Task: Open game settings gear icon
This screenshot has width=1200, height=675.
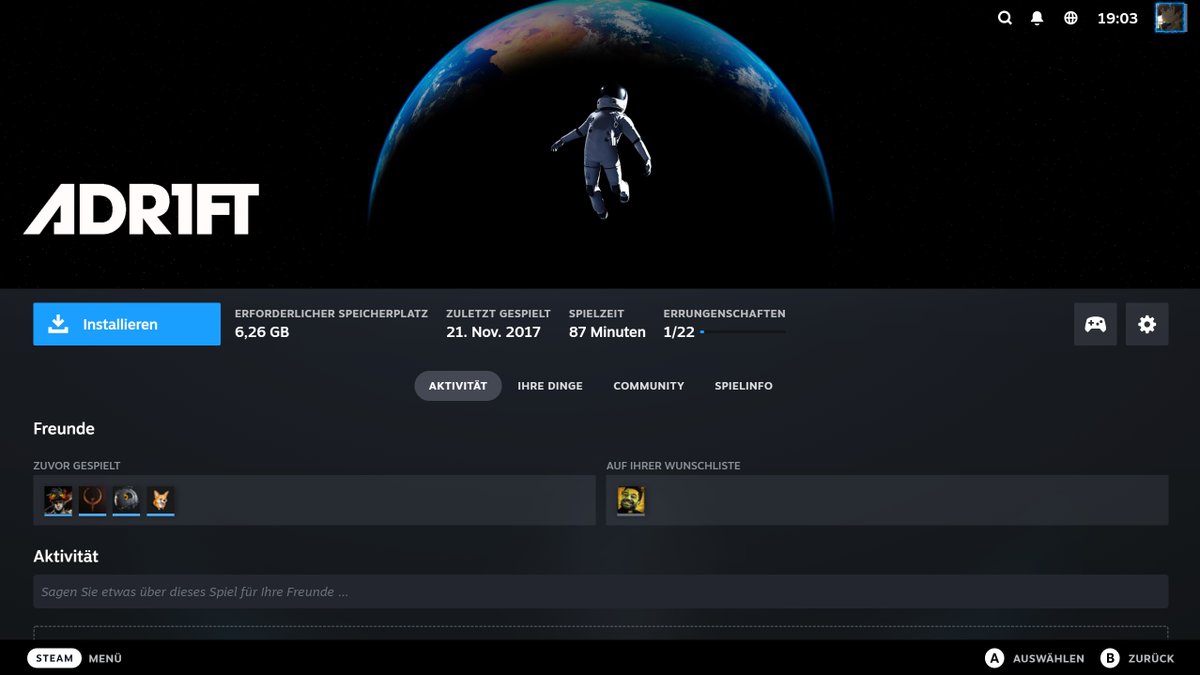Action: pos(1147,324)
